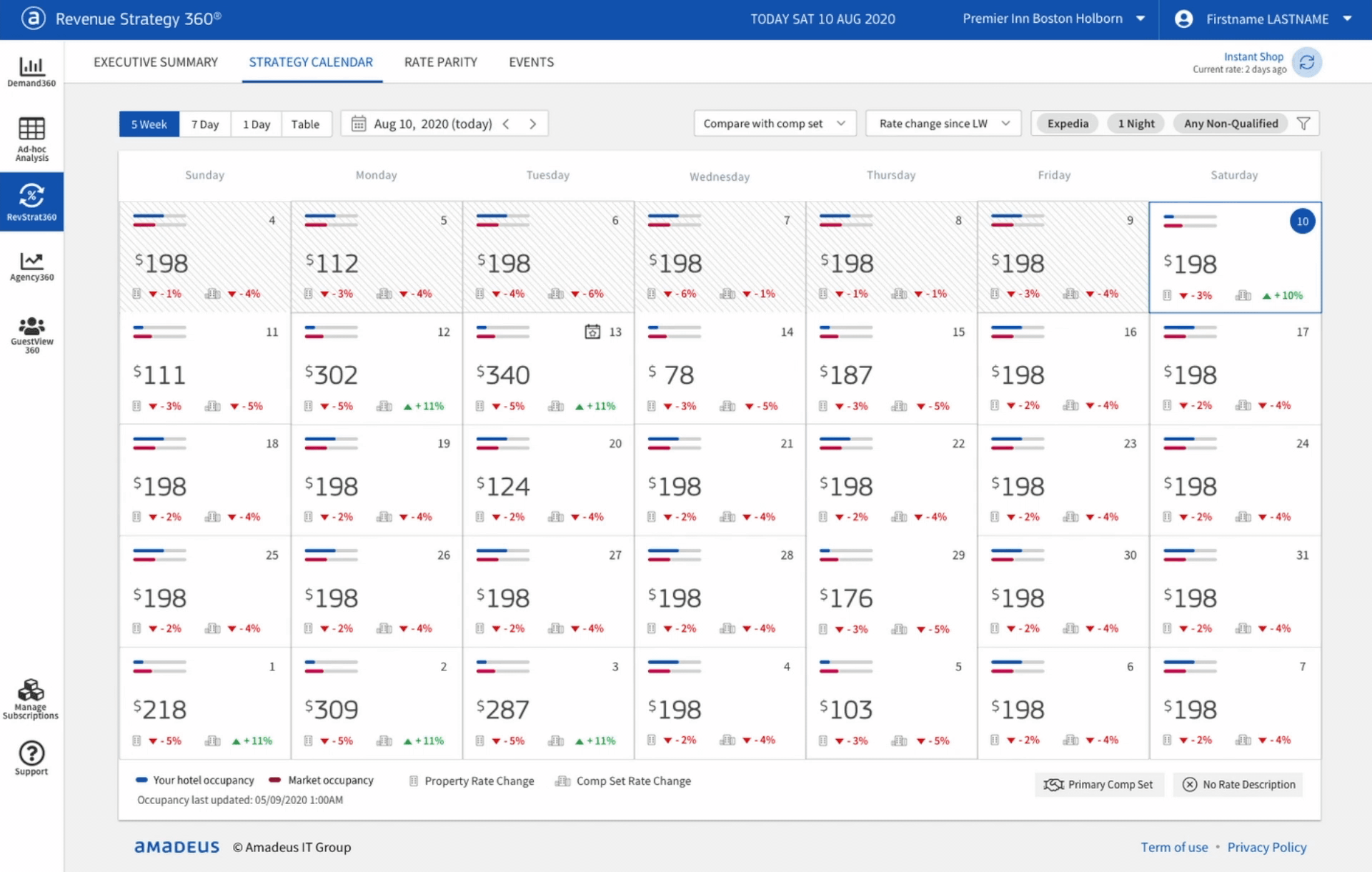Expand Compare with comp set dropdown
Viewport: 1372px width, 872px height.
coord(774,124)
